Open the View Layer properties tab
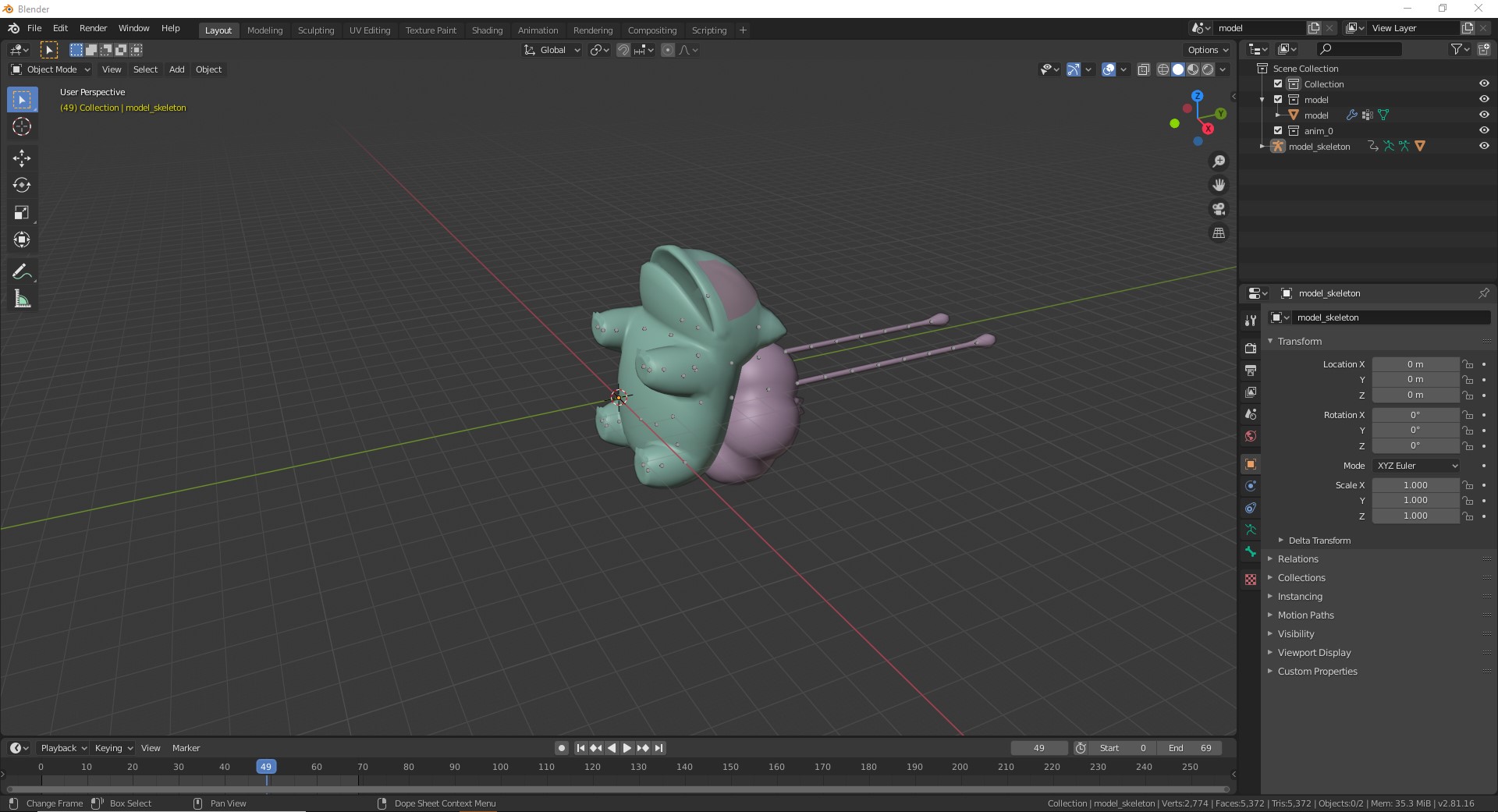This screenshot has height=812, width=1498. click(x=1251, y=392)
